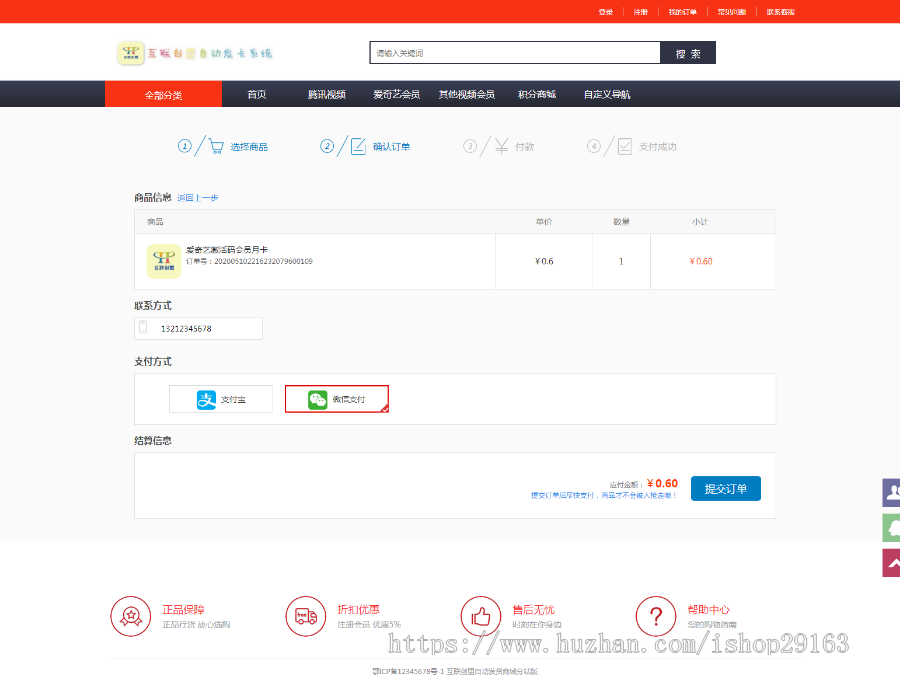Expand the 全部分类 categories menu
This screenshot has height=684, width=900.
163,94
